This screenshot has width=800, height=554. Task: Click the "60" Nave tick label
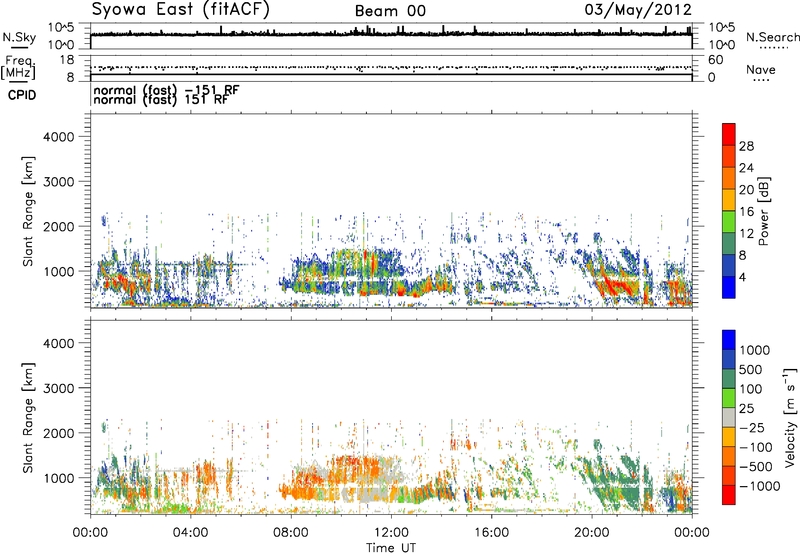(715, 60)
